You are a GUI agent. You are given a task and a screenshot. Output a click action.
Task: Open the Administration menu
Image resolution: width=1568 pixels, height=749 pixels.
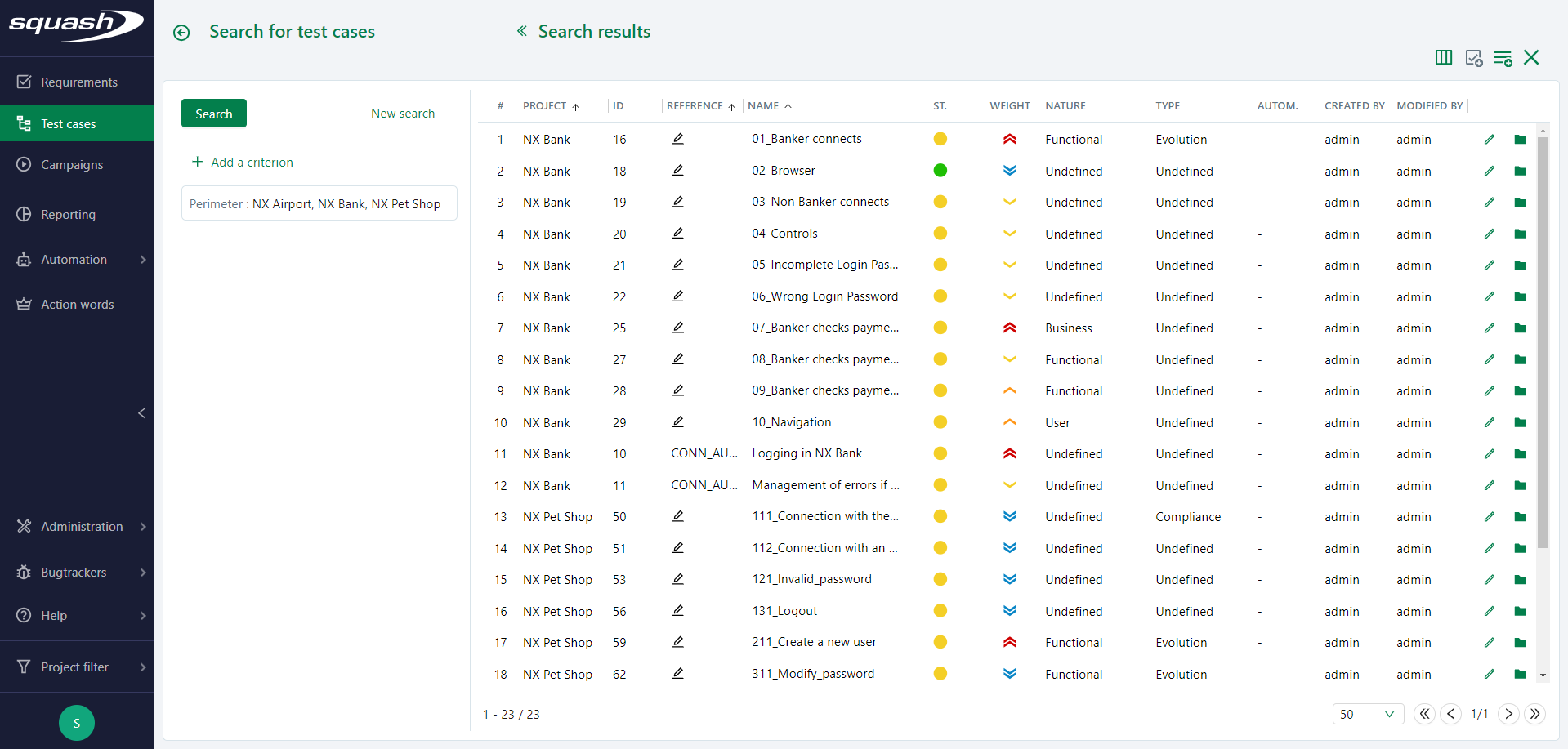(x=82, y=526)
